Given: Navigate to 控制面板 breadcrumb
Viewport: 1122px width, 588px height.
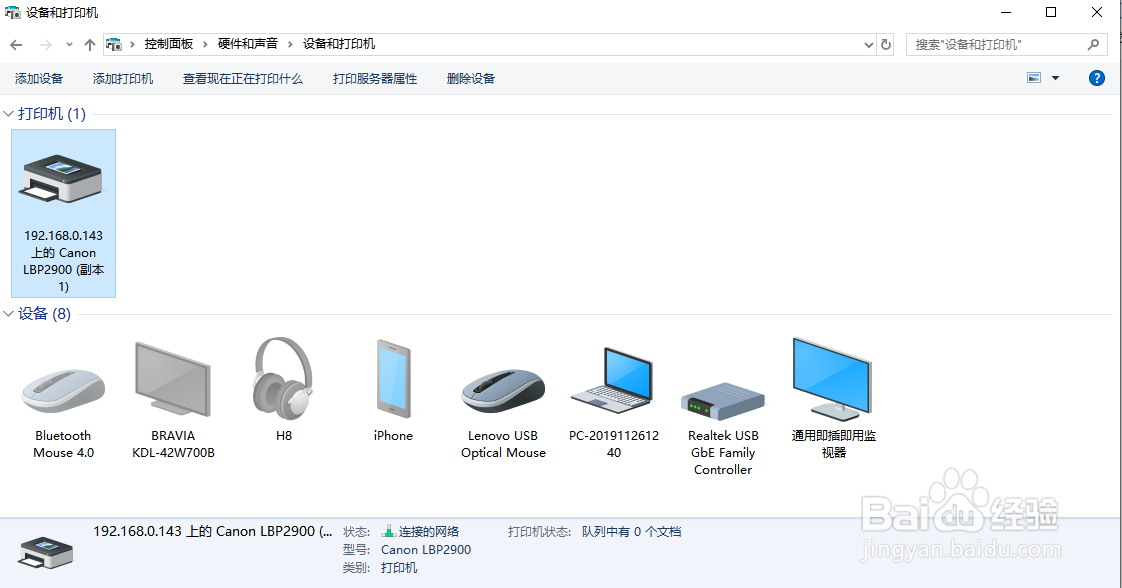Looking at the screenshot, I should pos(169,44).
